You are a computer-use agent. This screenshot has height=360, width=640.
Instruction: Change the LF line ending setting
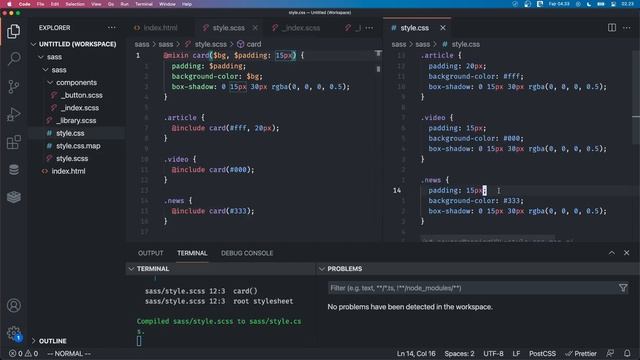click(516, 353)
